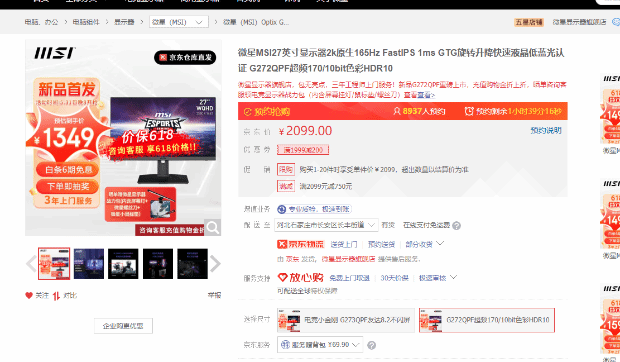Open the delivery address dropdown

tap(327, 225)
